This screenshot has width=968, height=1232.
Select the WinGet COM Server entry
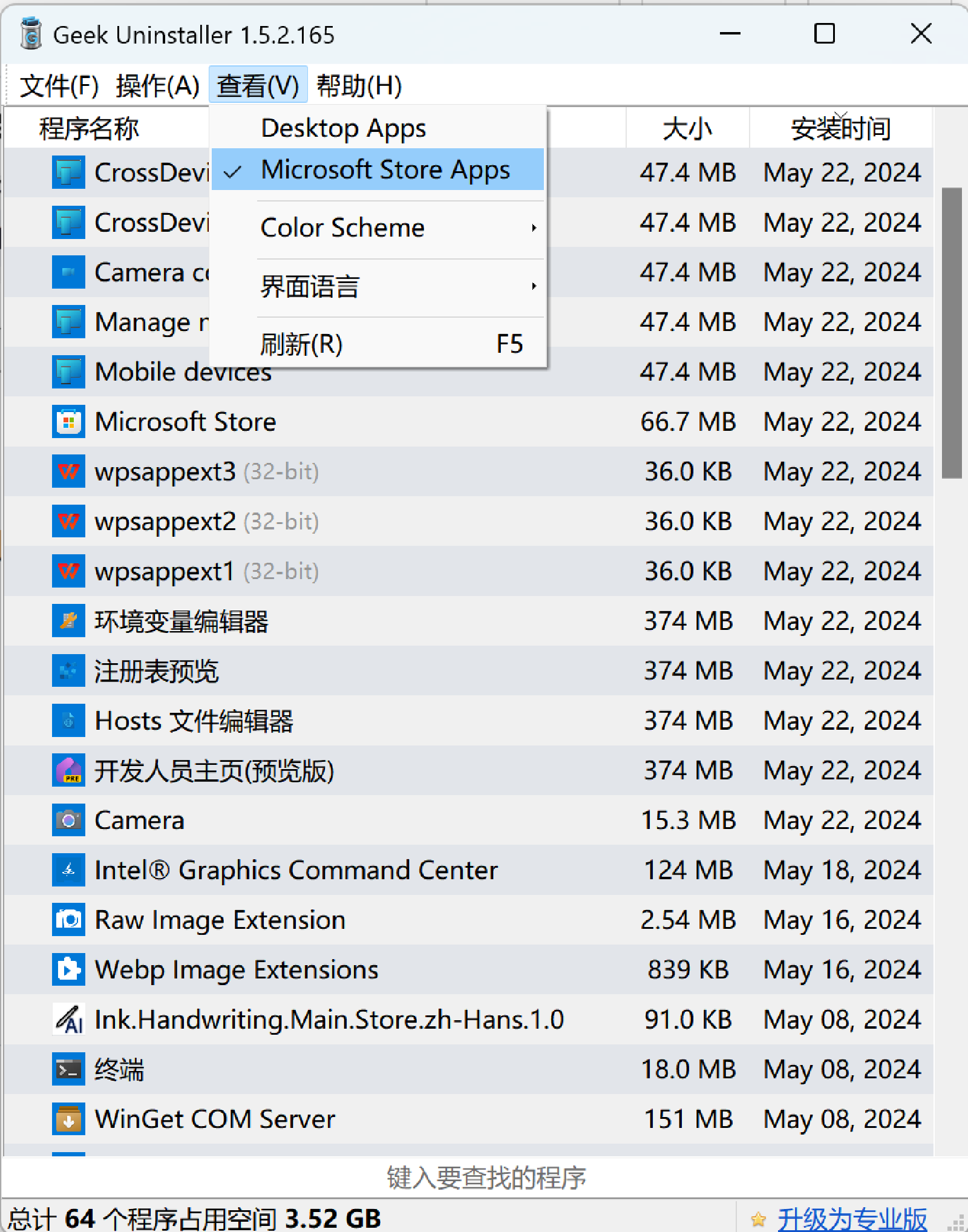point(215,1119)
